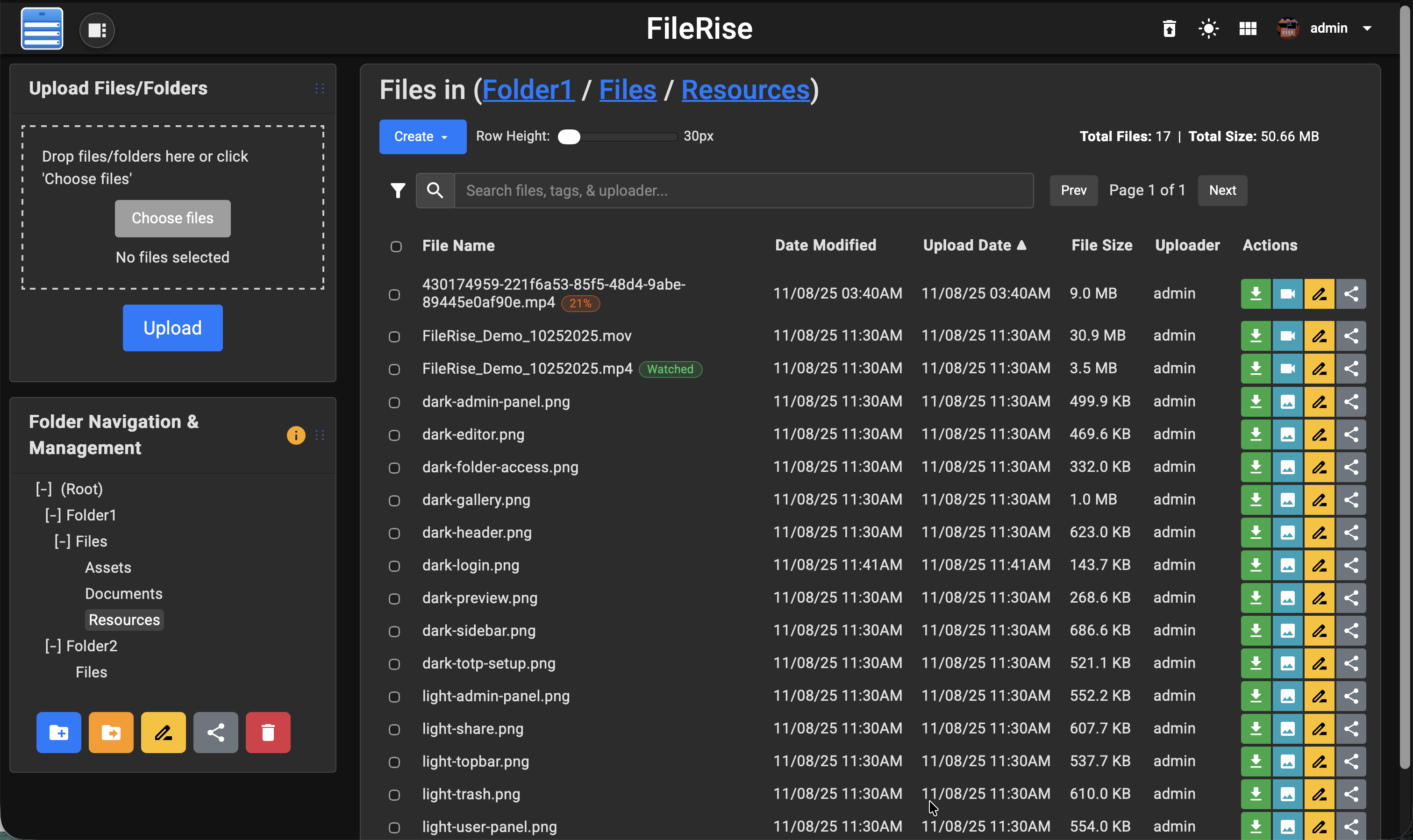The height and width of the screenshot is (840, 1413).
Task: Select checkbox for dark-admin-panel.png
Action: 394,402
